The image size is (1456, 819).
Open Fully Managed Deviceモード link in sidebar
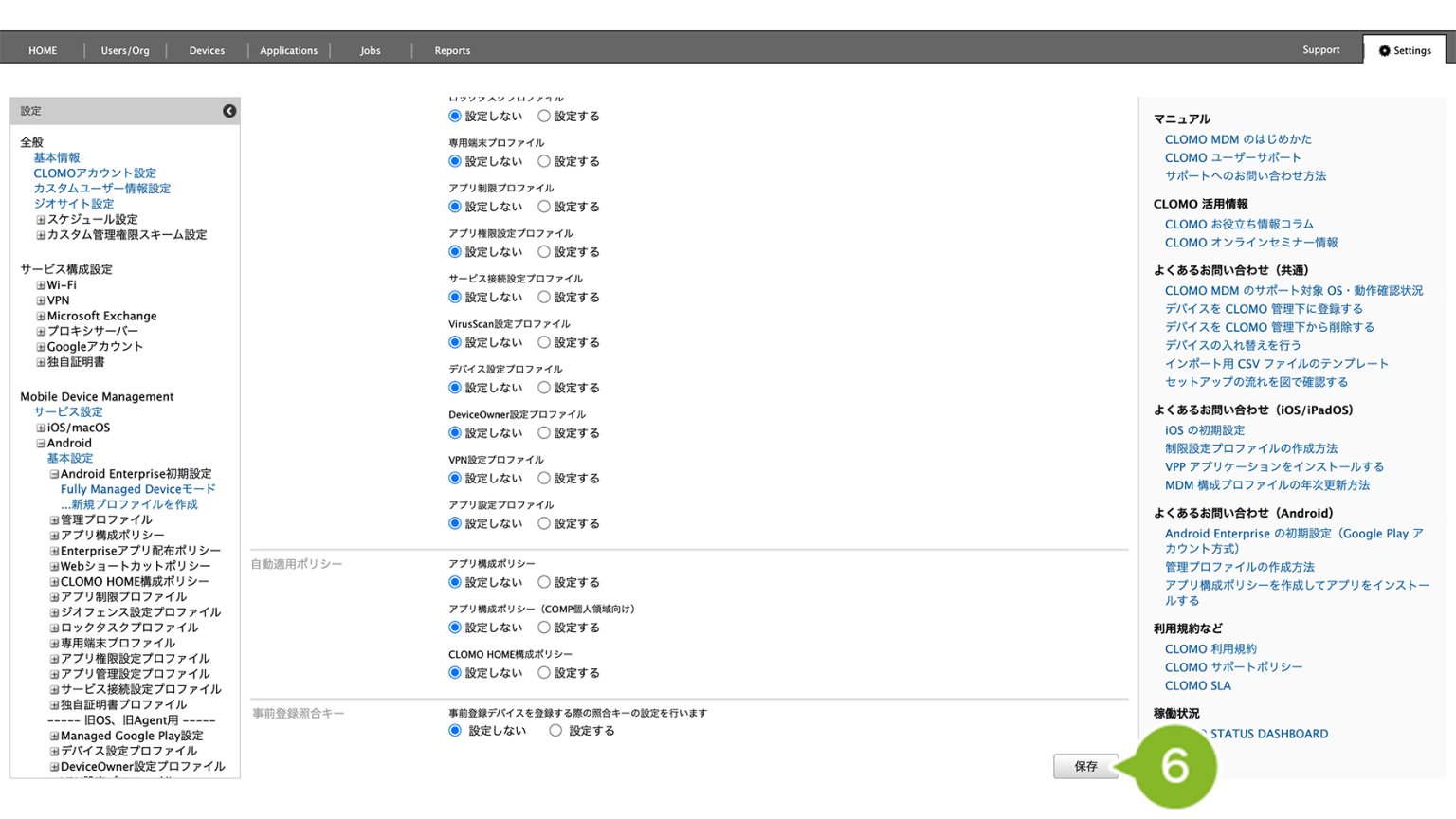click(138, 489)
